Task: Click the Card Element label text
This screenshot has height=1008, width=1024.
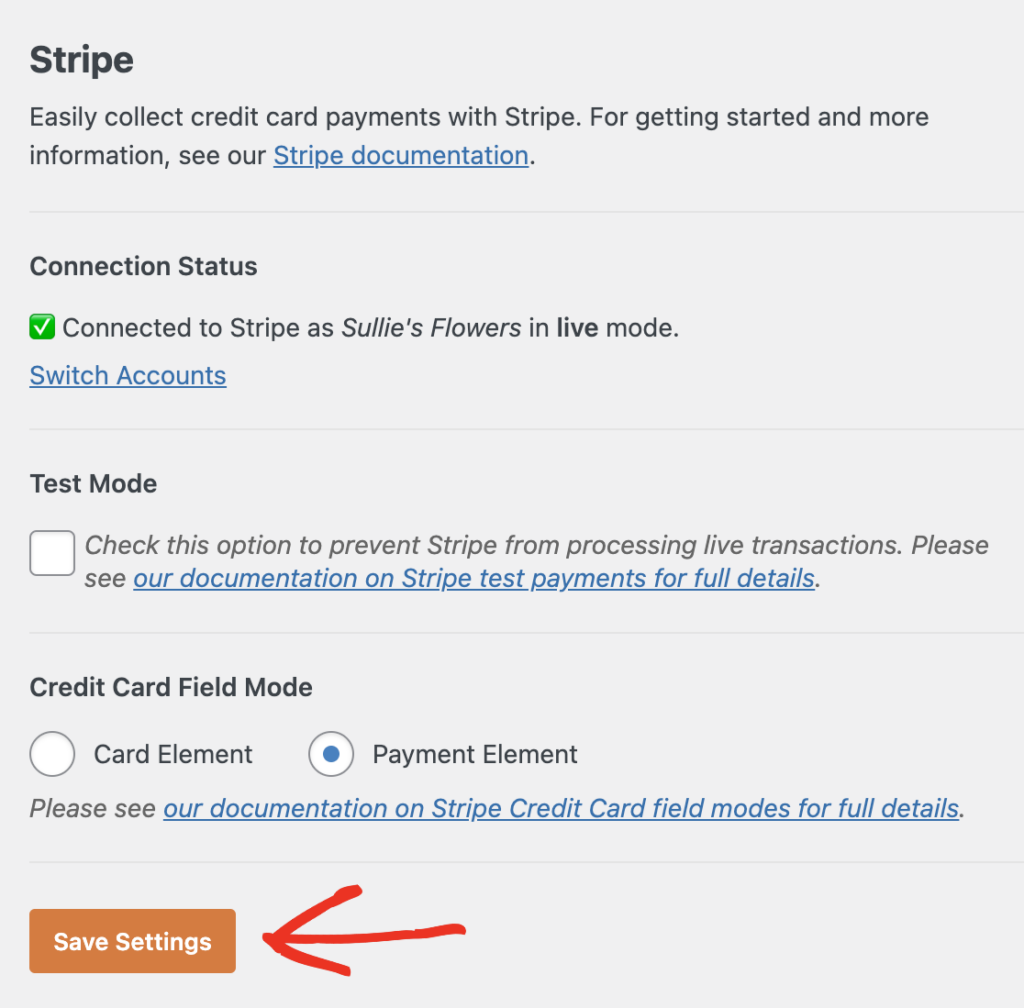Action: pyautogui.click(x=172, y=754)
